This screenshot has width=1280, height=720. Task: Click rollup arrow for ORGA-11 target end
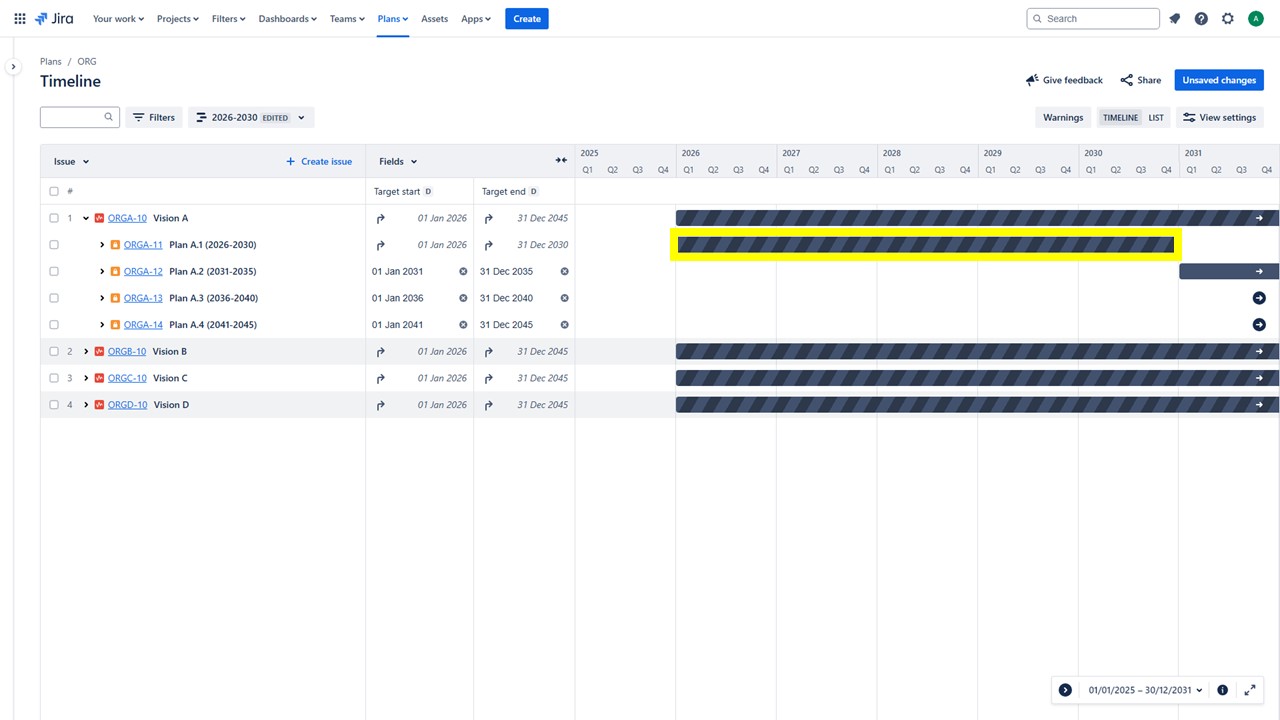click(x=488, y=245)
